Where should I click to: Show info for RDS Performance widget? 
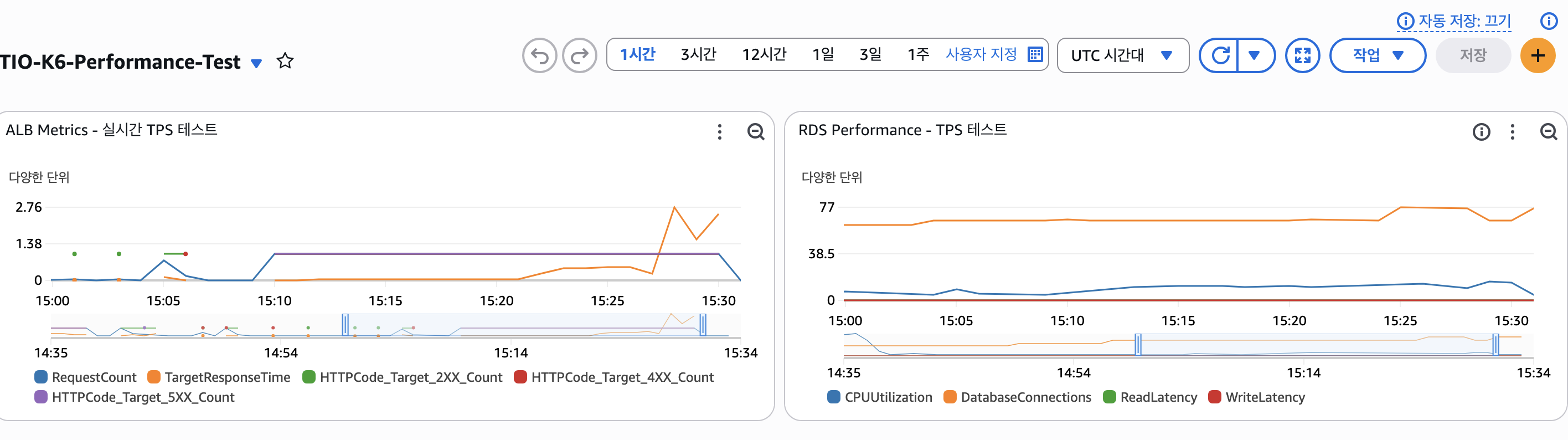pos(1481,132)
